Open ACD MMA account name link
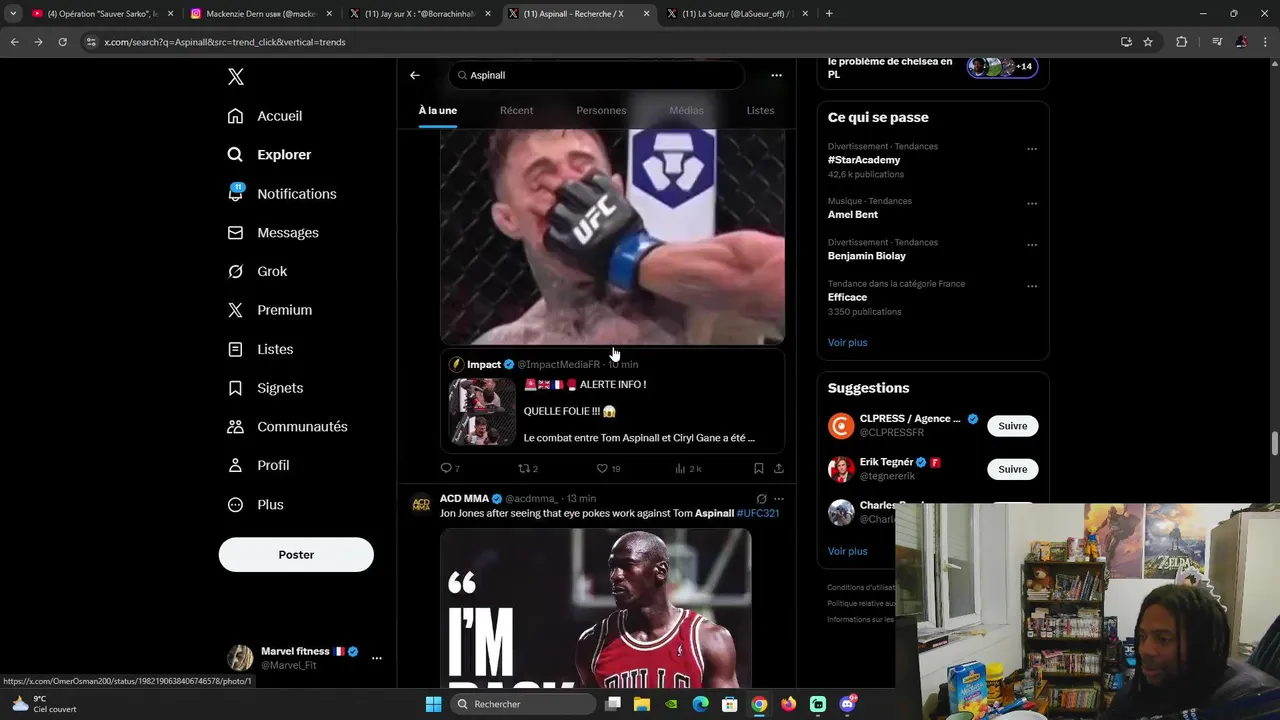The width and height of the screenshot is (1280, 720). (x=464, y=499)
